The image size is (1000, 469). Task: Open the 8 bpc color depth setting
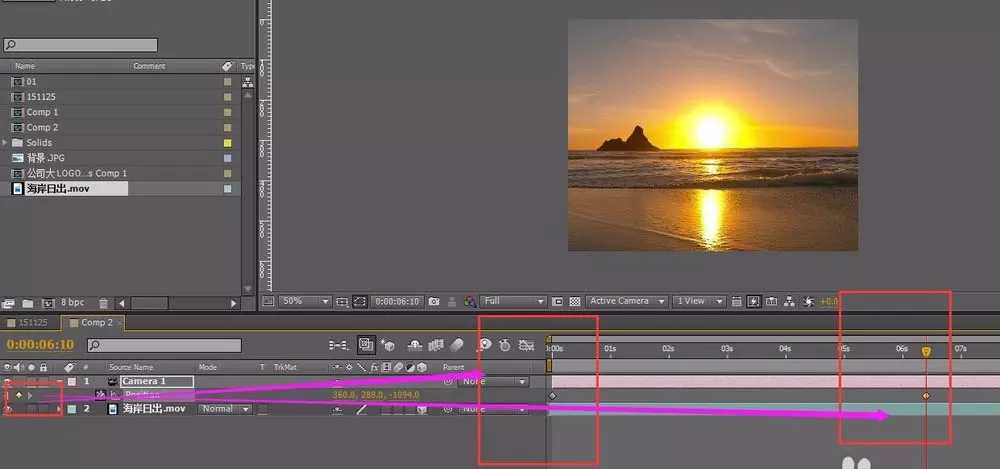(x=72, y=302)
